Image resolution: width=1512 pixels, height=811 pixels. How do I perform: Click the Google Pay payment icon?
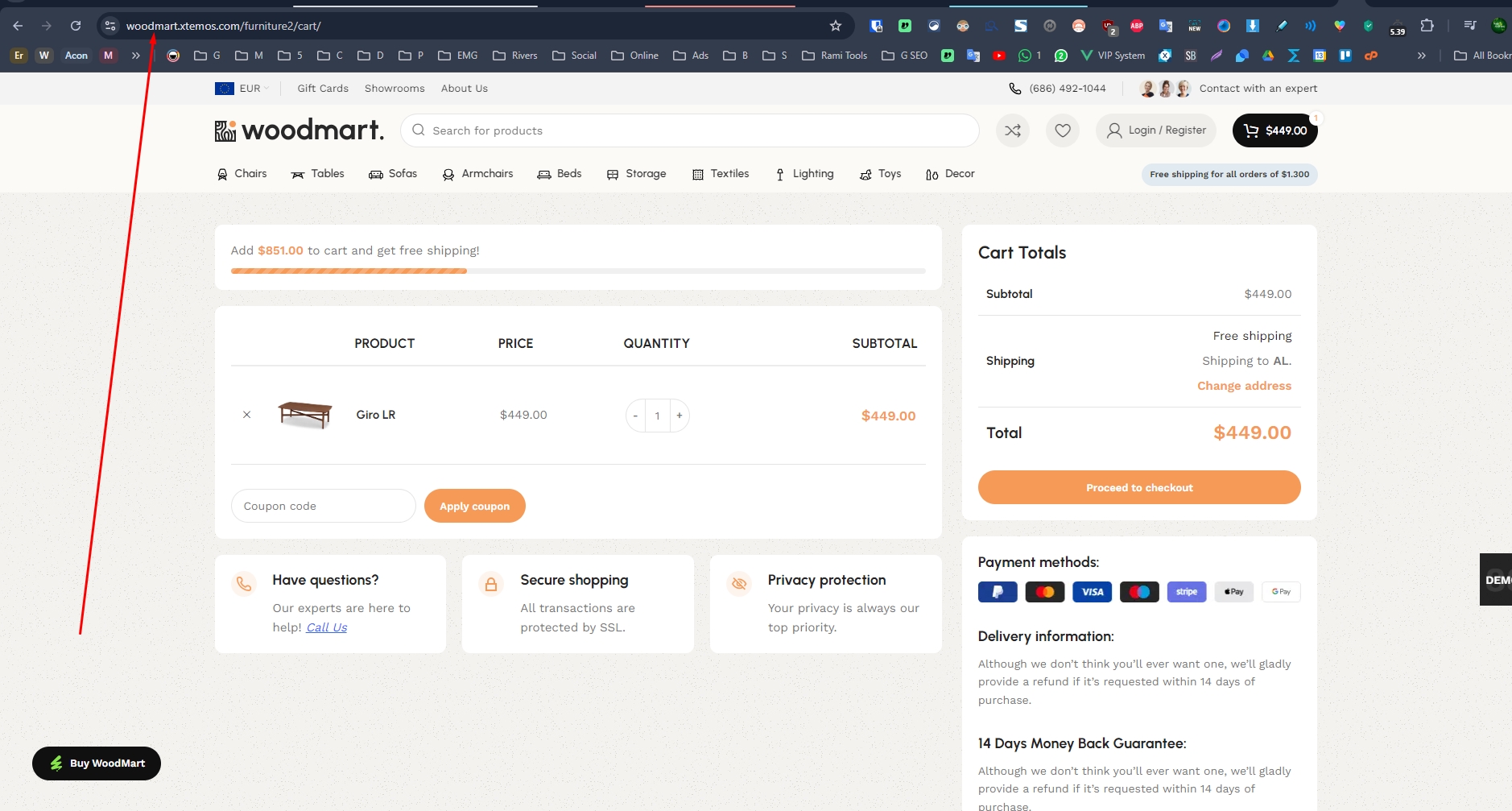click(1281, 592)
